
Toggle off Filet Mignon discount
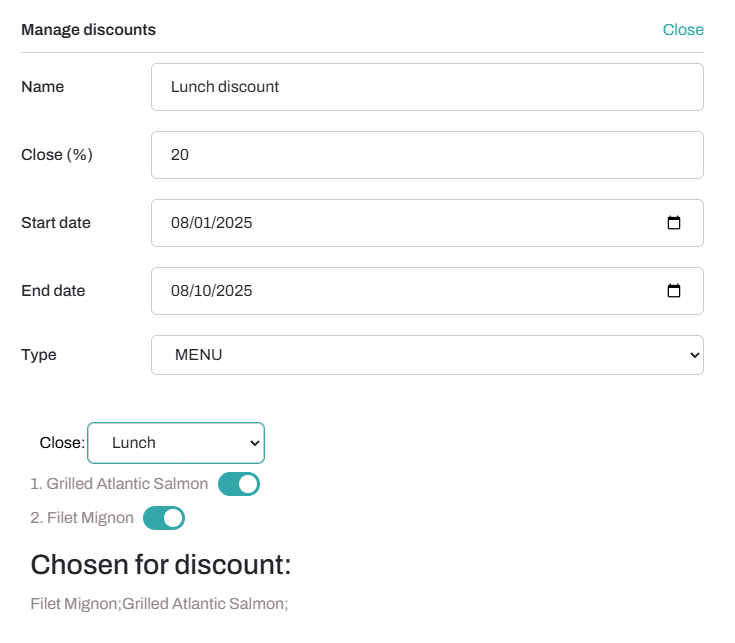tap(164, 518)
